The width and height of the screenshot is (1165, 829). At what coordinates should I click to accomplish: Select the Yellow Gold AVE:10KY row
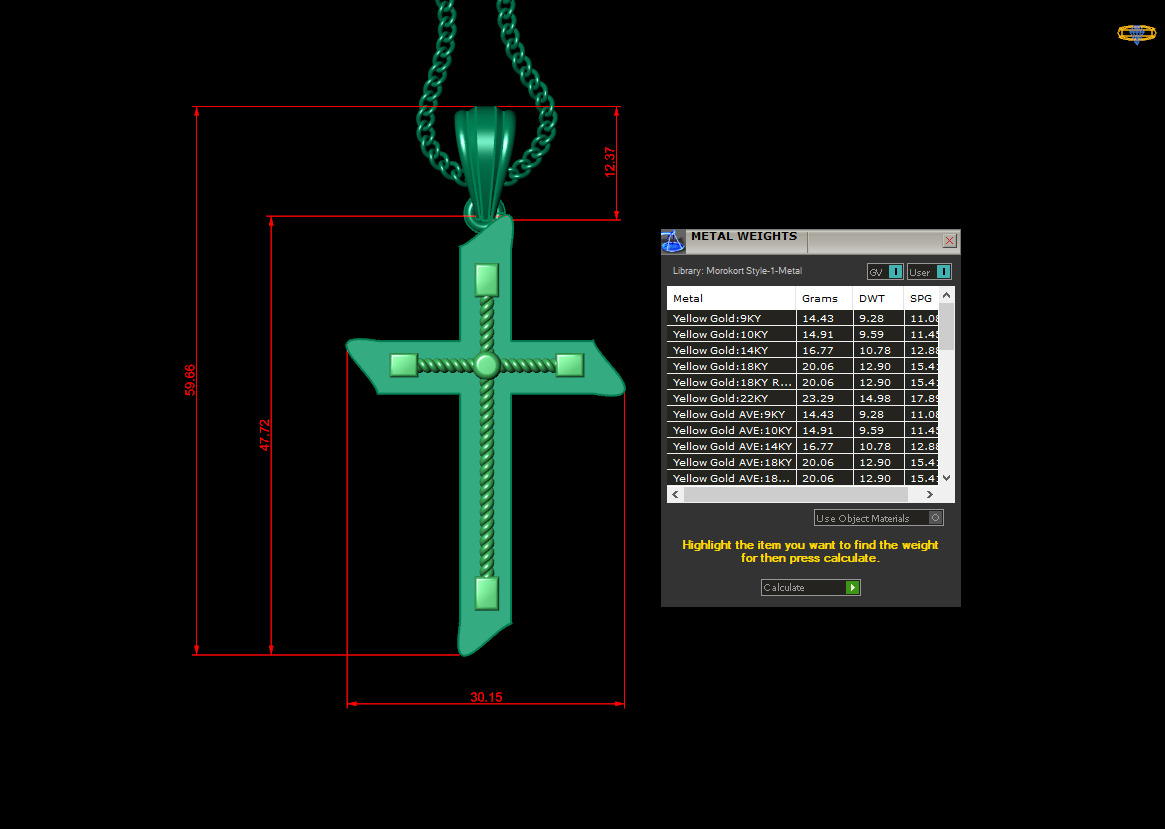pos(803,430)
